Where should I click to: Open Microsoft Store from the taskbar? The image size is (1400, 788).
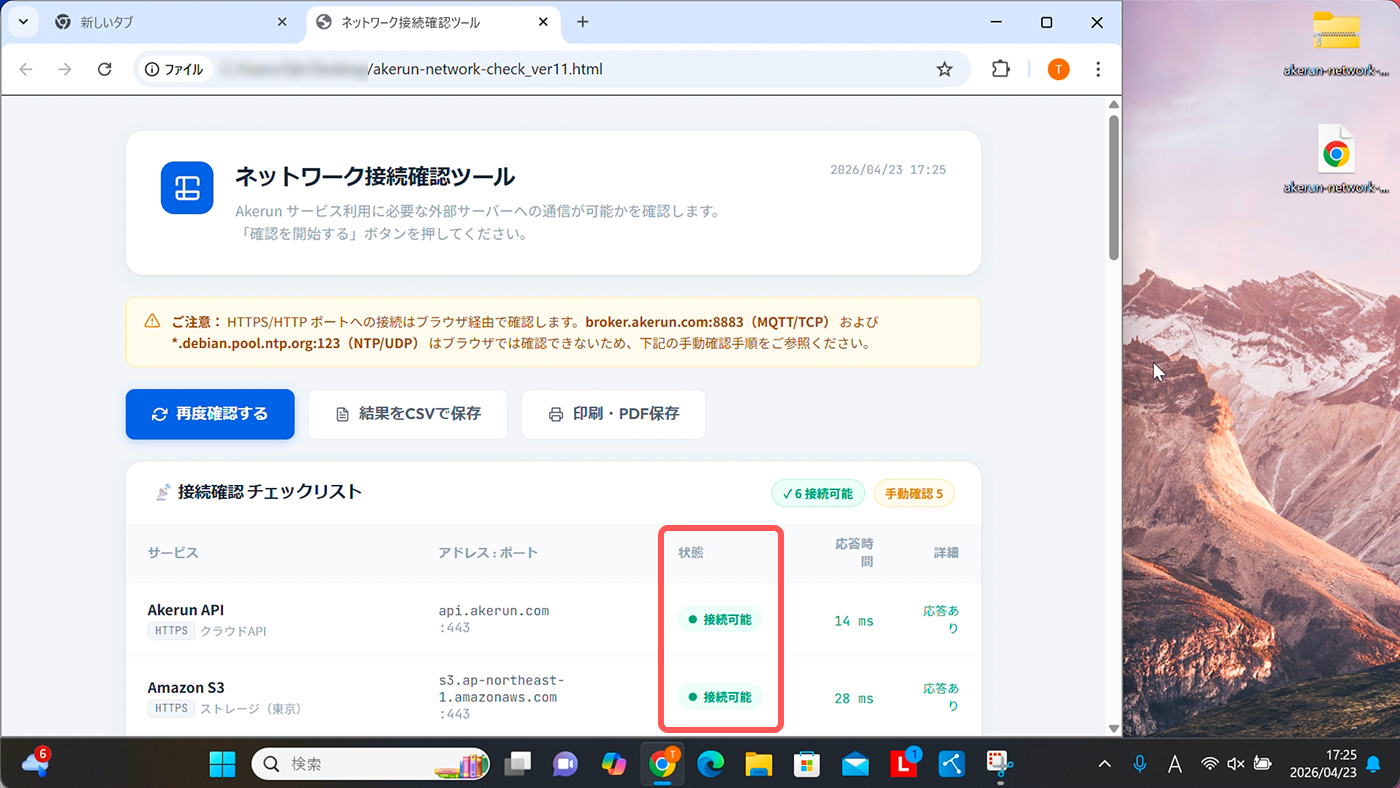(807, 764)
